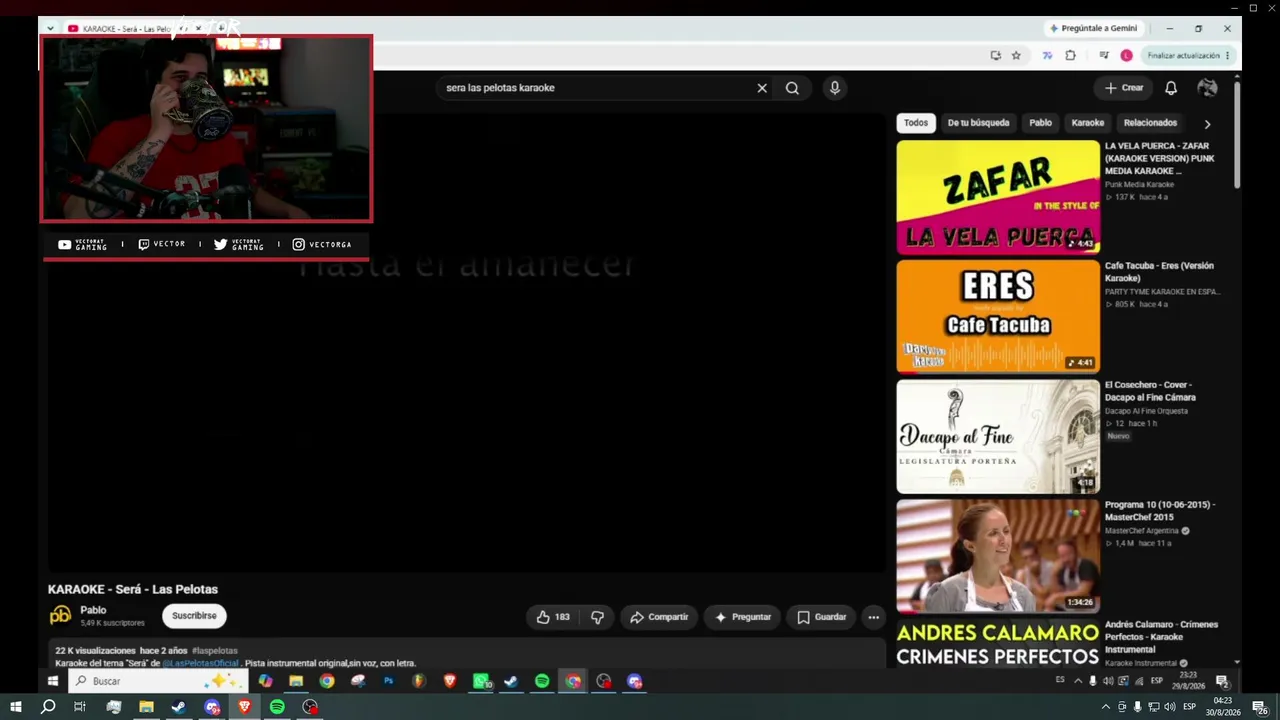
Task: Click the Preguntar button
Action: [742, 617]
